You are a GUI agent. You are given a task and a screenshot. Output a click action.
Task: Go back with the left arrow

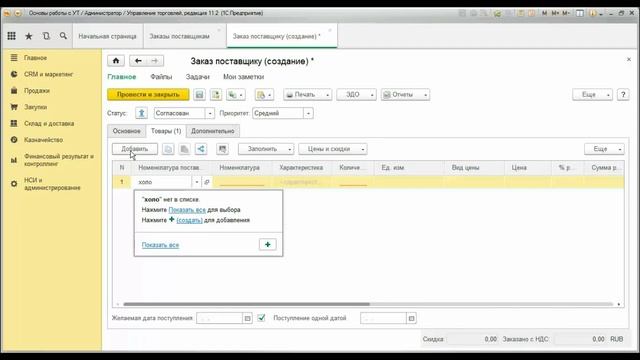click(138, 61)
